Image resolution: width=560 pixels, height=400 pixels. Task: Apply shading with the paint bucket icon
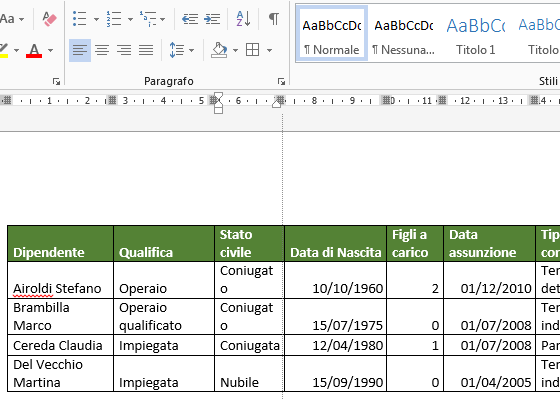click(x=219, y=50)
